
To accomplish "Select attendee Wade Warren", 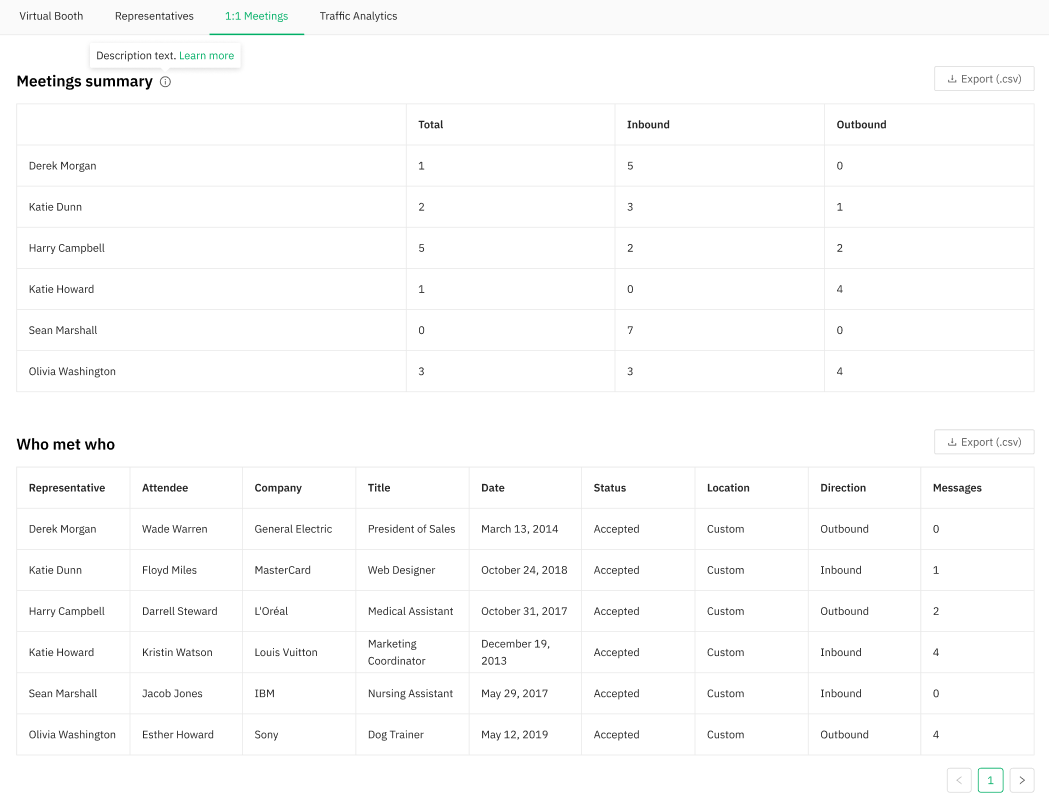I will click(x=175, y=529).
